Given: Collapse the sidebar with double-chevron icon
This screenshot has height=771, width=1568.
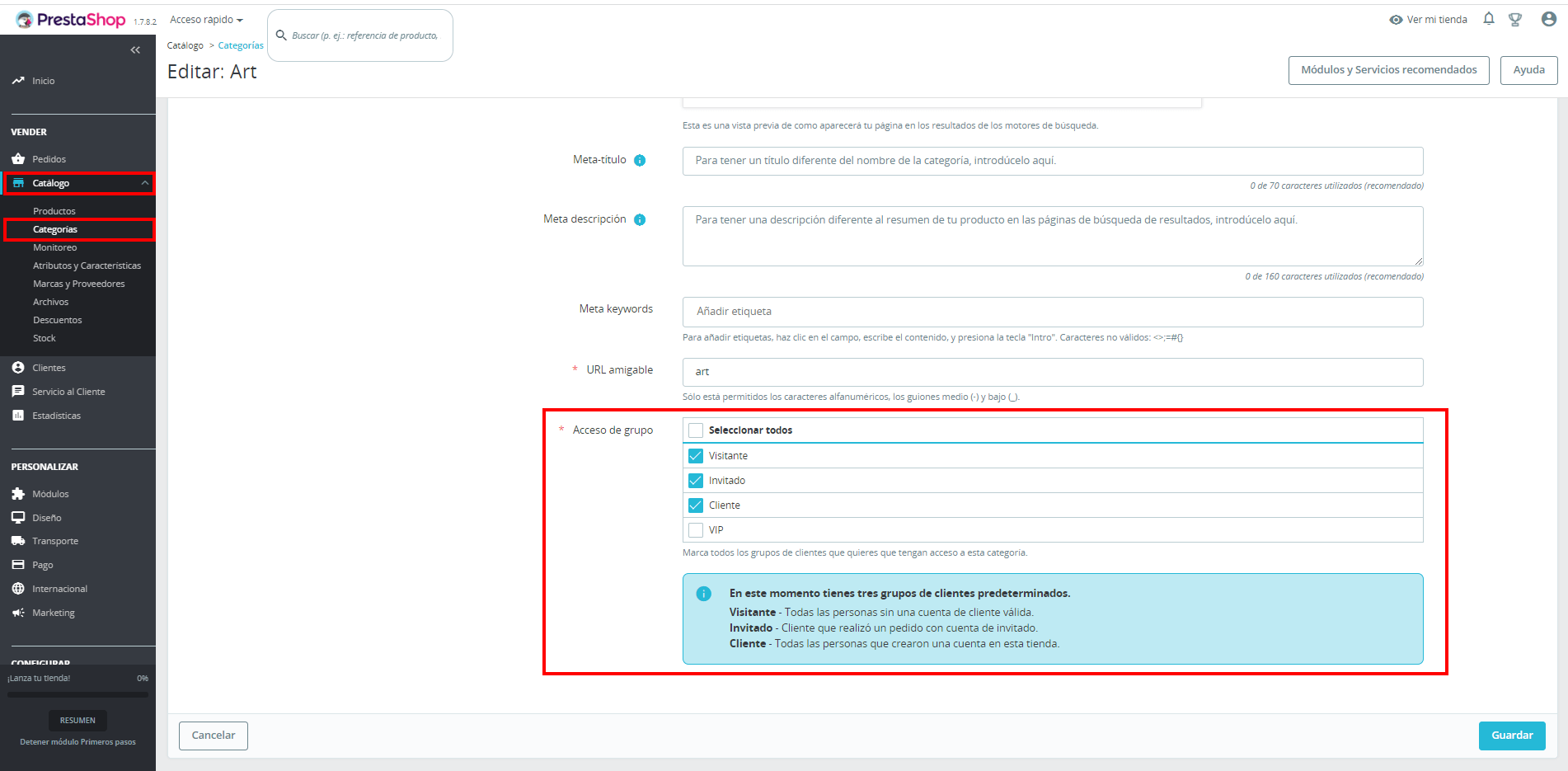Looking at the screenshot, I should (x=135, y=50).
